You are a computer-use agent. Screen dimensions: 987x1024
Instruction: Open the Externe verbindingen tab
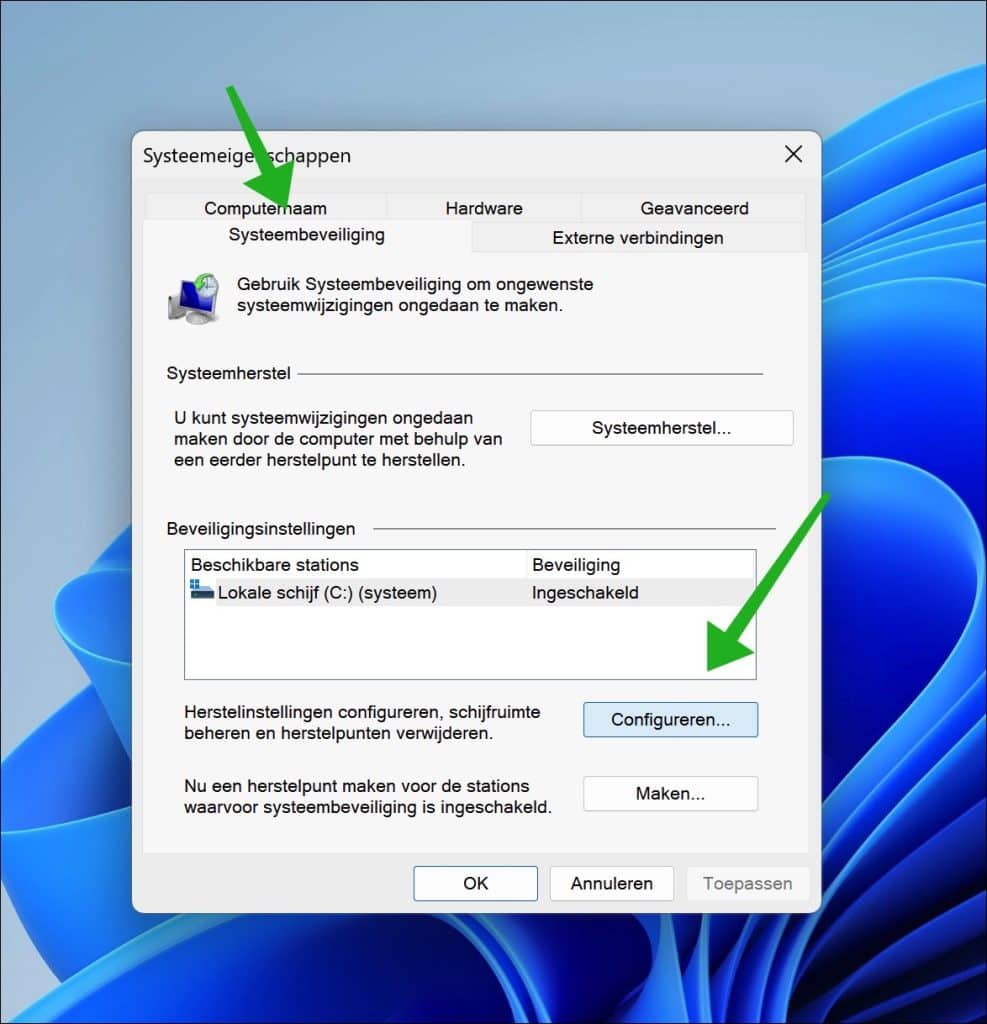pos(637,238)
